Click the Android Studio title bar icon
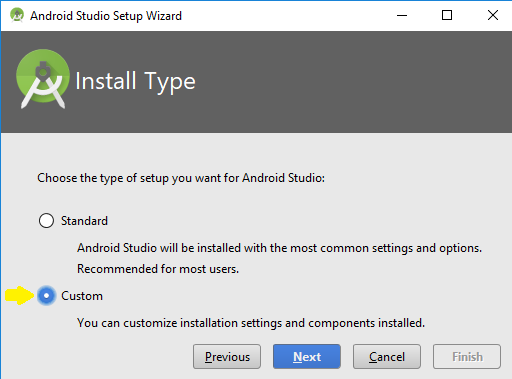The height and width of the screenshot is (379, 512). tap(17, 15)
